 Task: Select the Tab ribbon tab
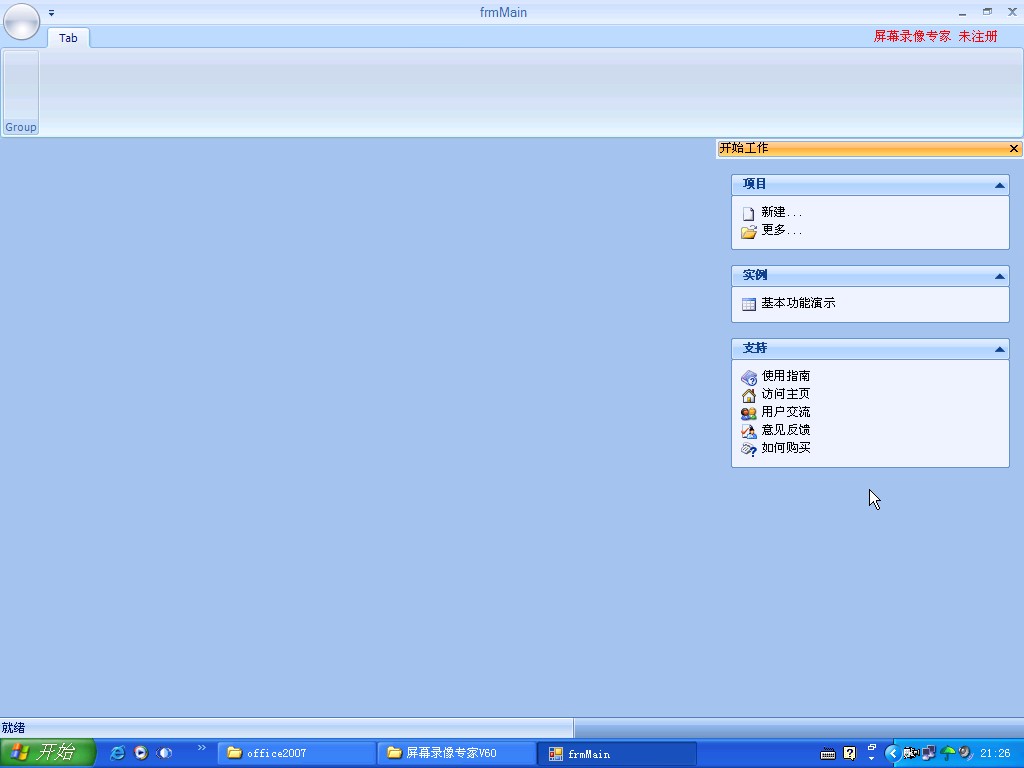pos(68,38)
